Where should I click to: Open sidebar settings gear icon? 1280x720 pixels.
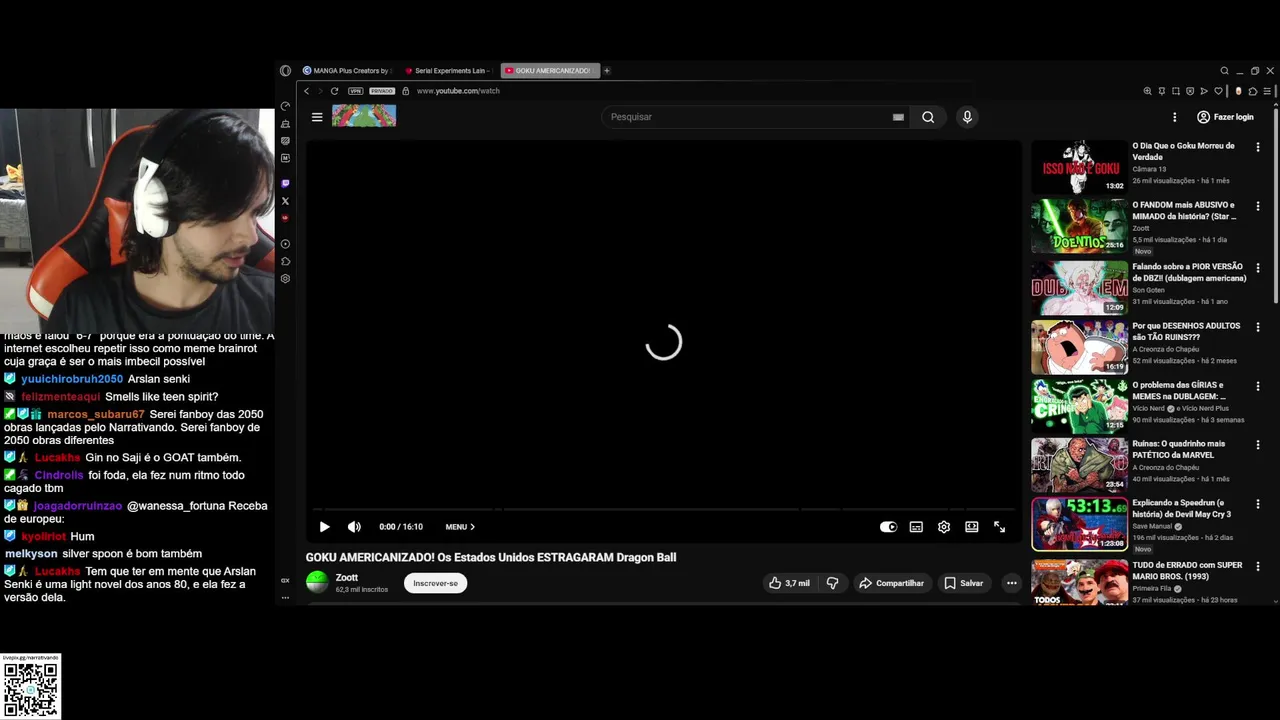pos(285,279)
